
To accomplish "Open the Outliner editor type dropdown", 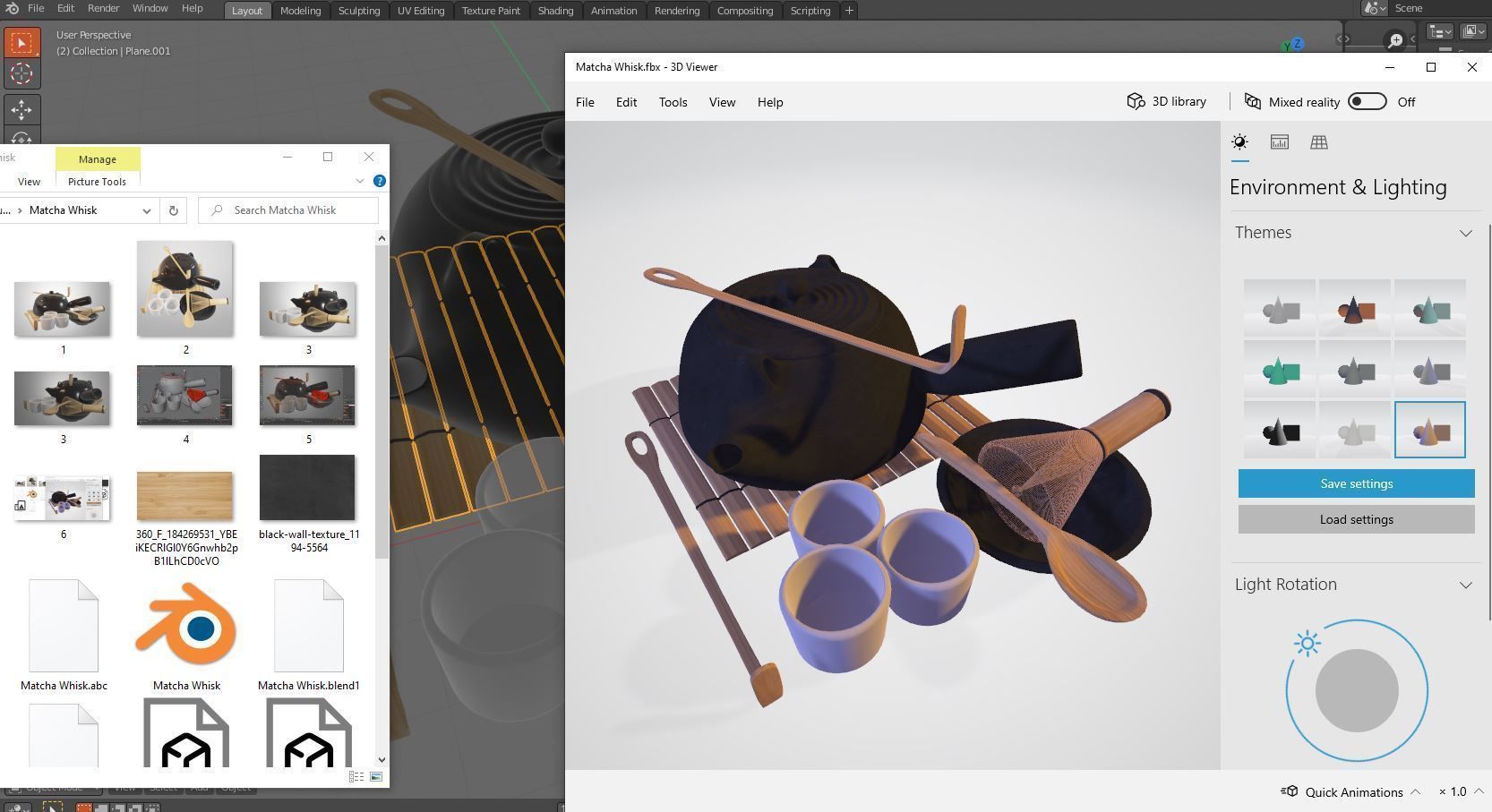I will pos(1440,32).
